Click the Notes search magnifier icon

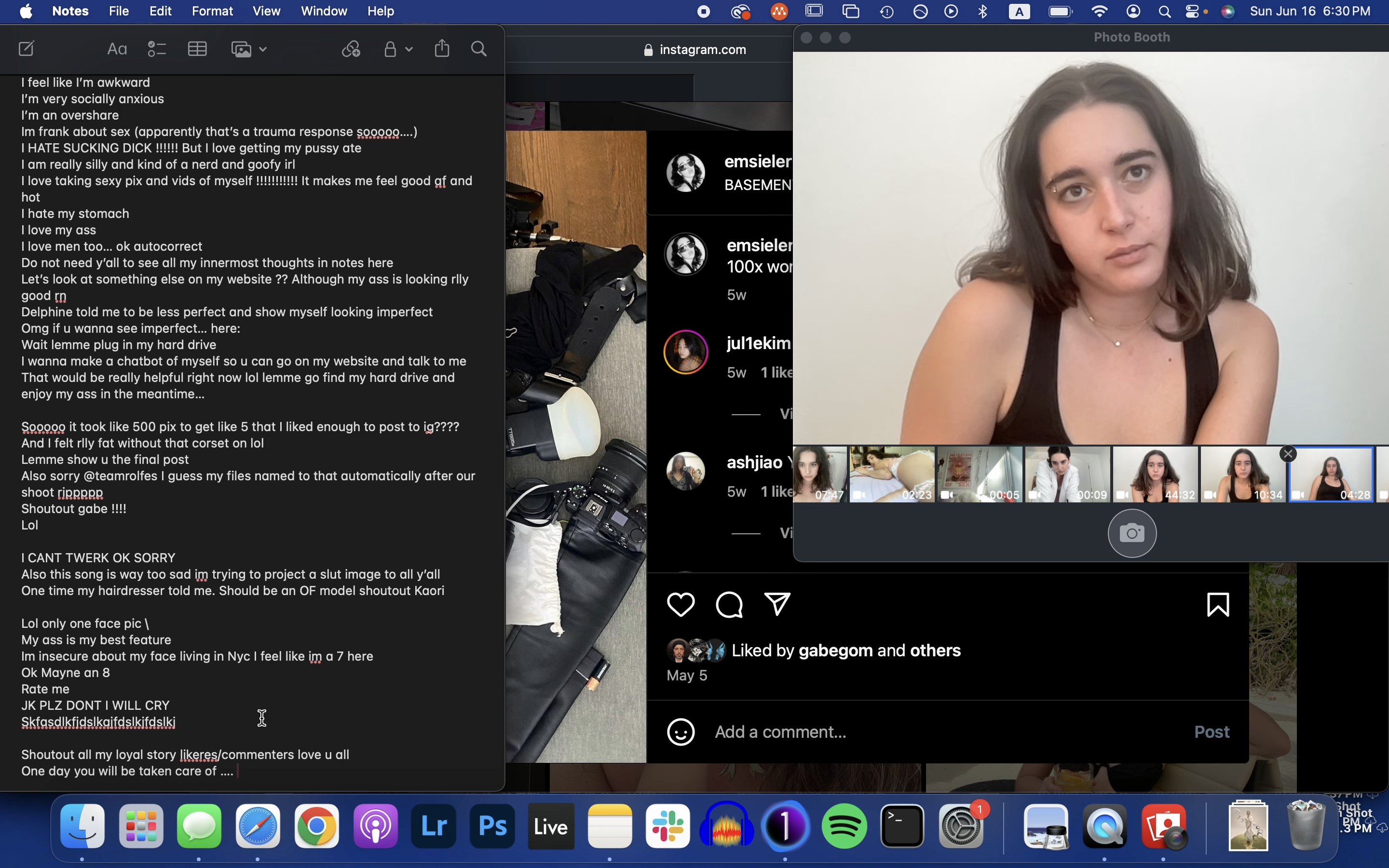pyautogui.click(x=479, y=49)
